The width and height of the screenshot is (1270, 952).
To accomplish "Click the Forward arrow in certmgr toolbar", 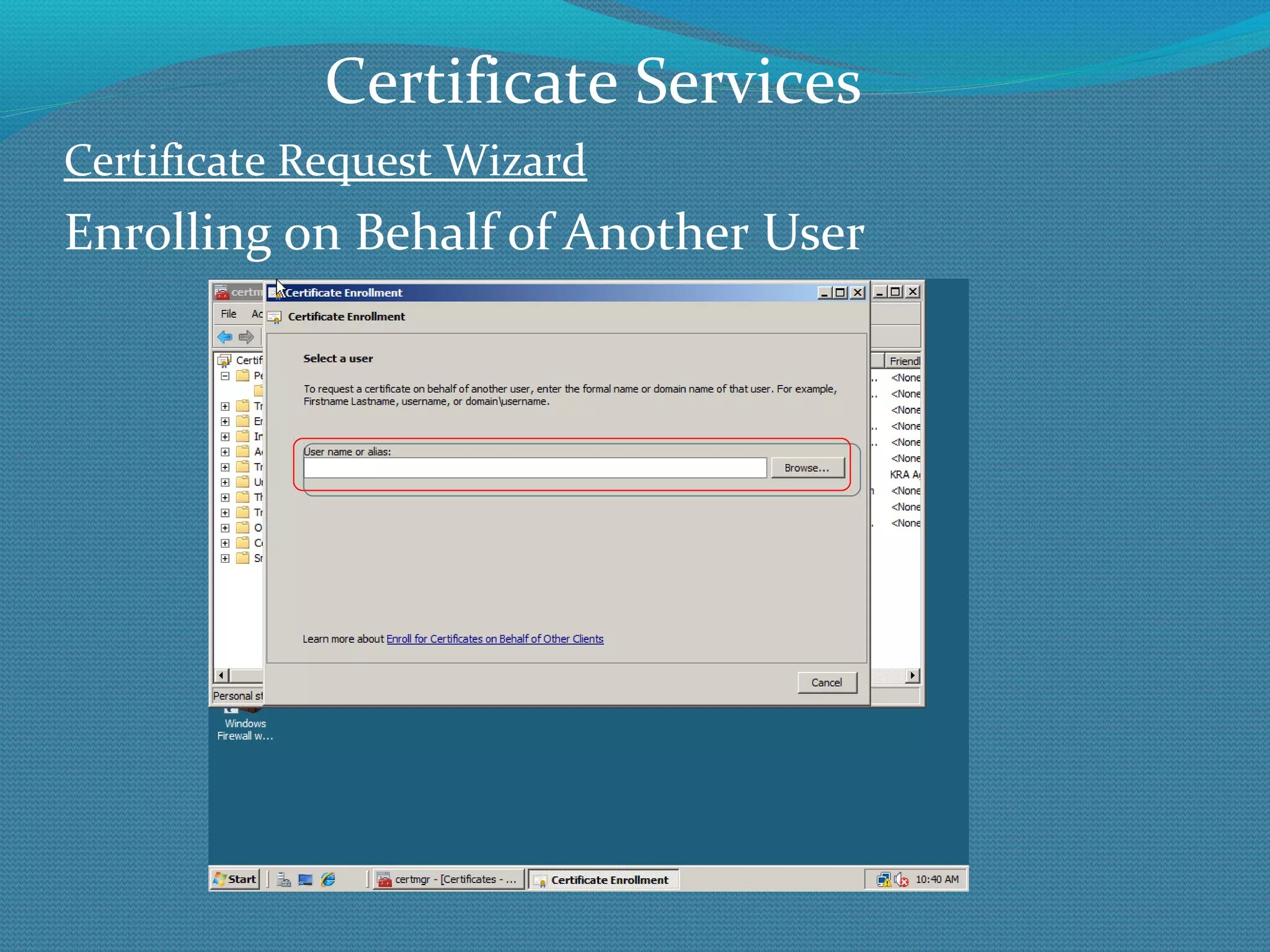I will pos(246,337).
